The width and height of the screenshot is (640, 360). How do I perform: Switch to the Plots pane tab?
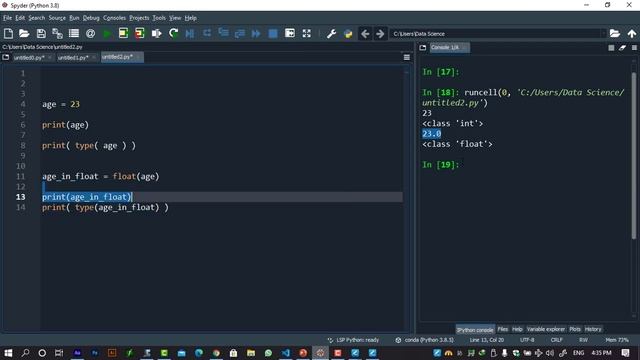tap(575, 329)
